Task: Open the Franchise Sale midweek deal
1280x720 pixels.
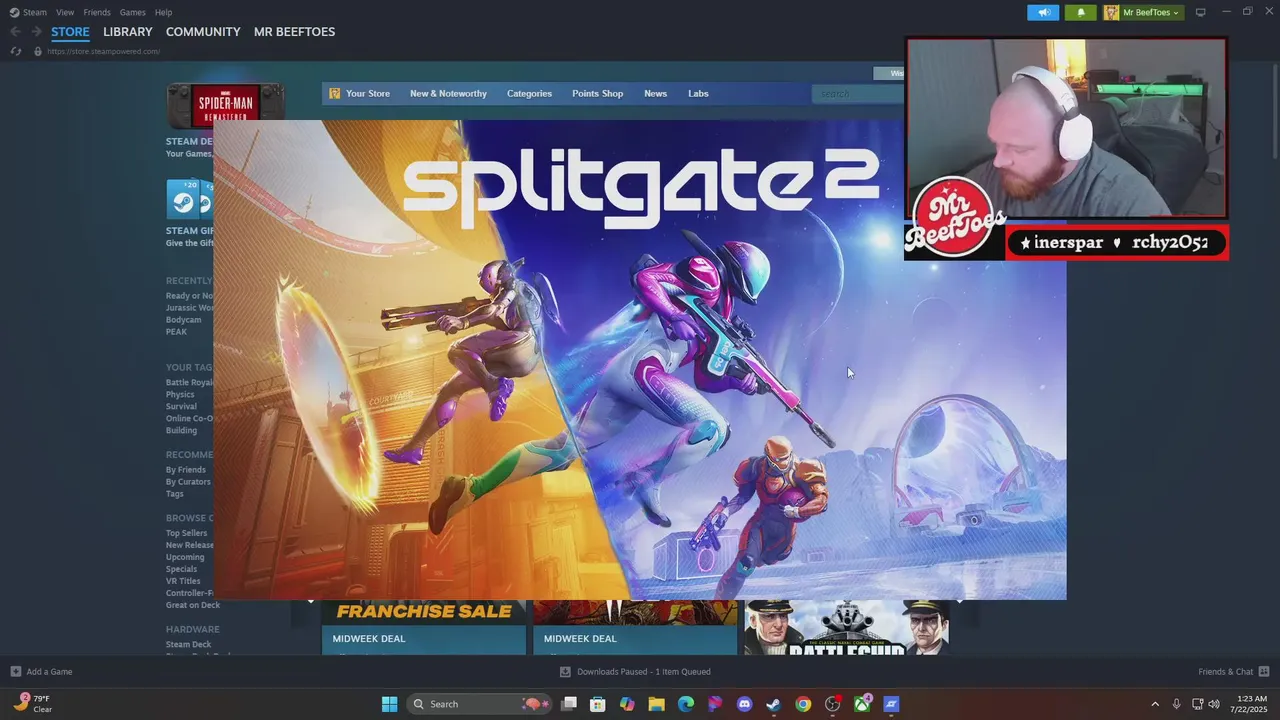Action: point(424,627)
